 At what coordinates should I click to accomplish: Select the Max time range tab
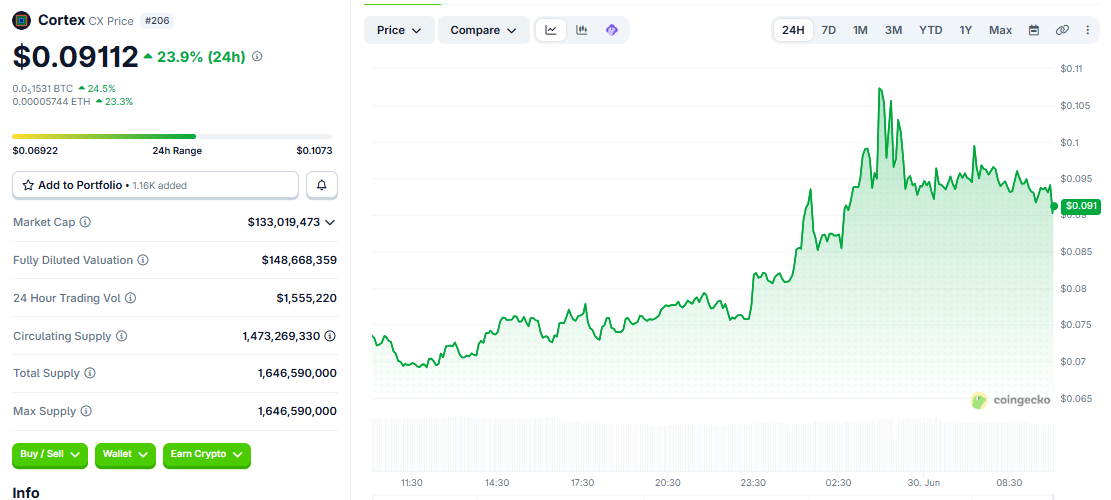pyautogui.click(x=1000, y=30)
